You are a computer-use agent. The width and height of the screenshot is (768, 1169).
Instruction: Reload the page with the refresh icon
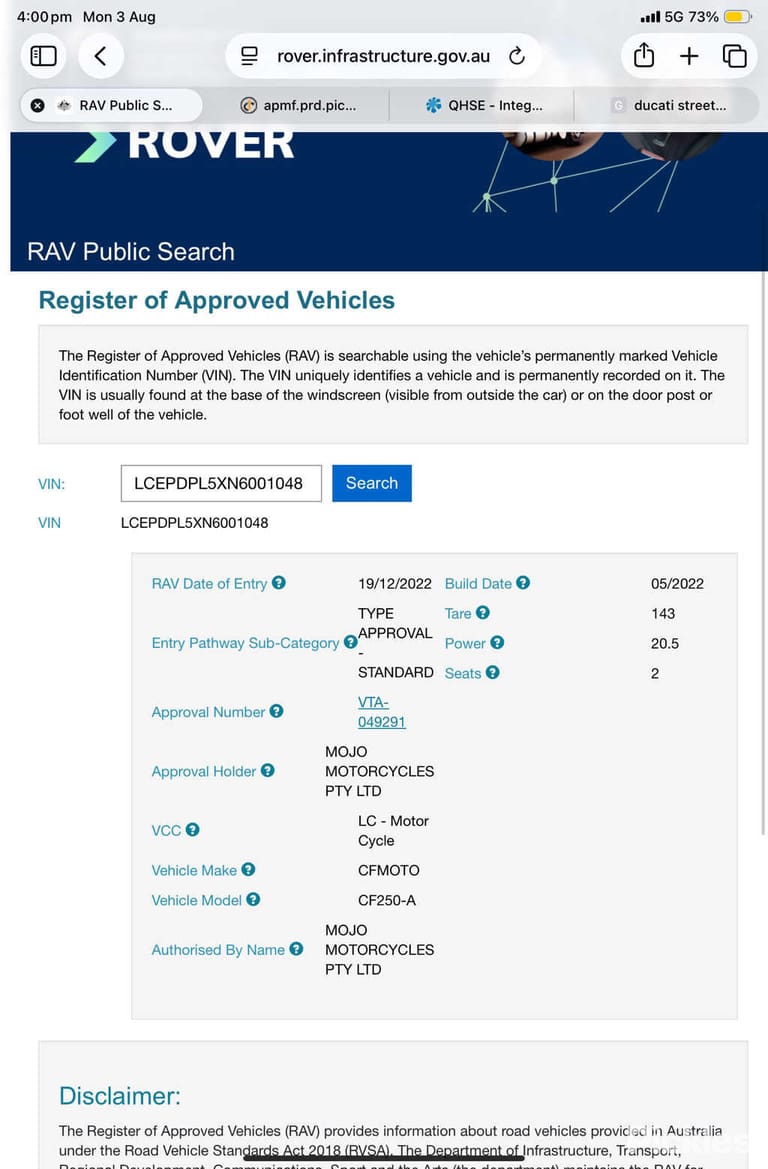point(517,56)
